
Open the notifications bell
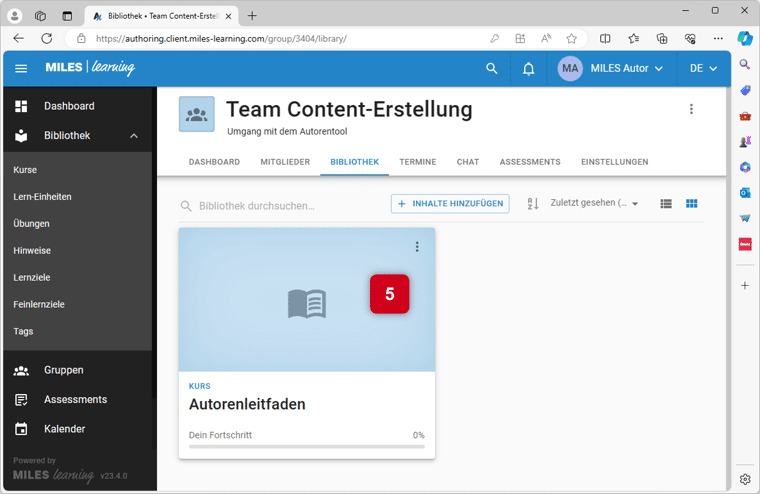(529, 69)
